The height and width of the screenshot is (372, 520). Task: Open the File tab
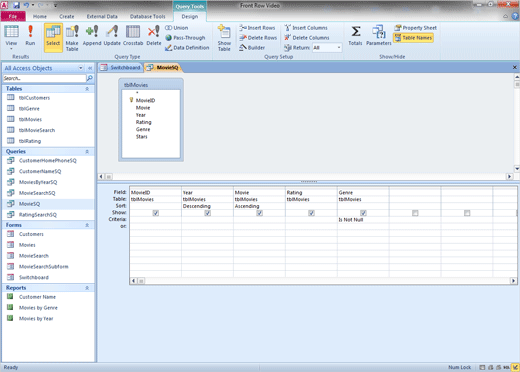click(13, 16)
